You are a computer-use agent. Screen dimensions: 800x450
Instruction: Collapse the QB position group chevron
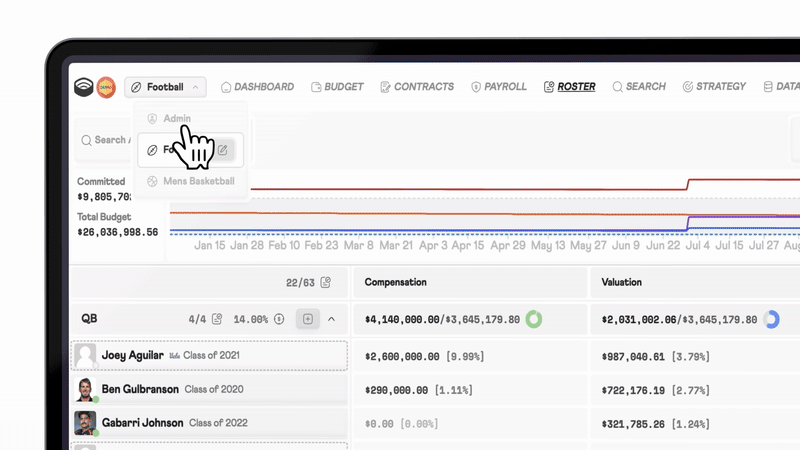coord(332,320)
